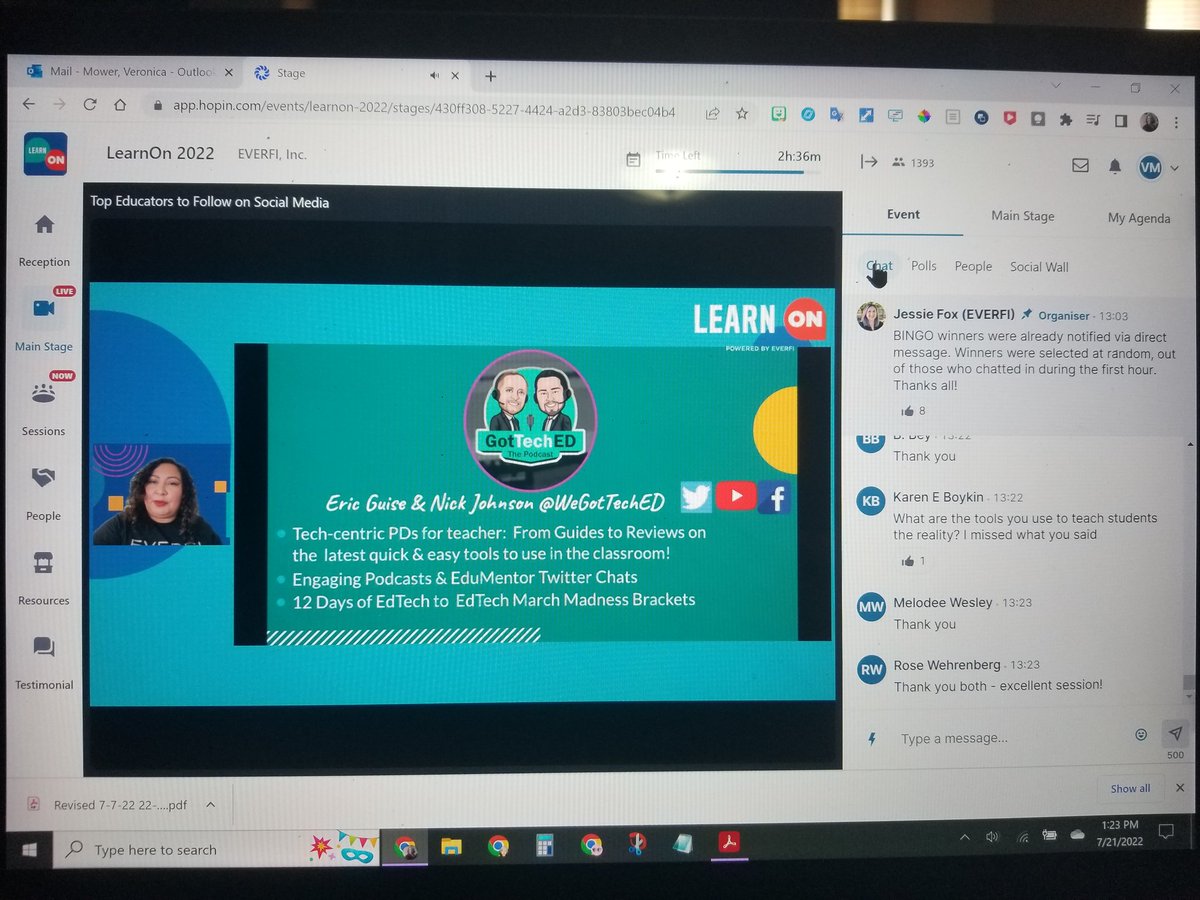Open the Reception section
Screen dimensions: 1200x900
(x=44, y=240)
